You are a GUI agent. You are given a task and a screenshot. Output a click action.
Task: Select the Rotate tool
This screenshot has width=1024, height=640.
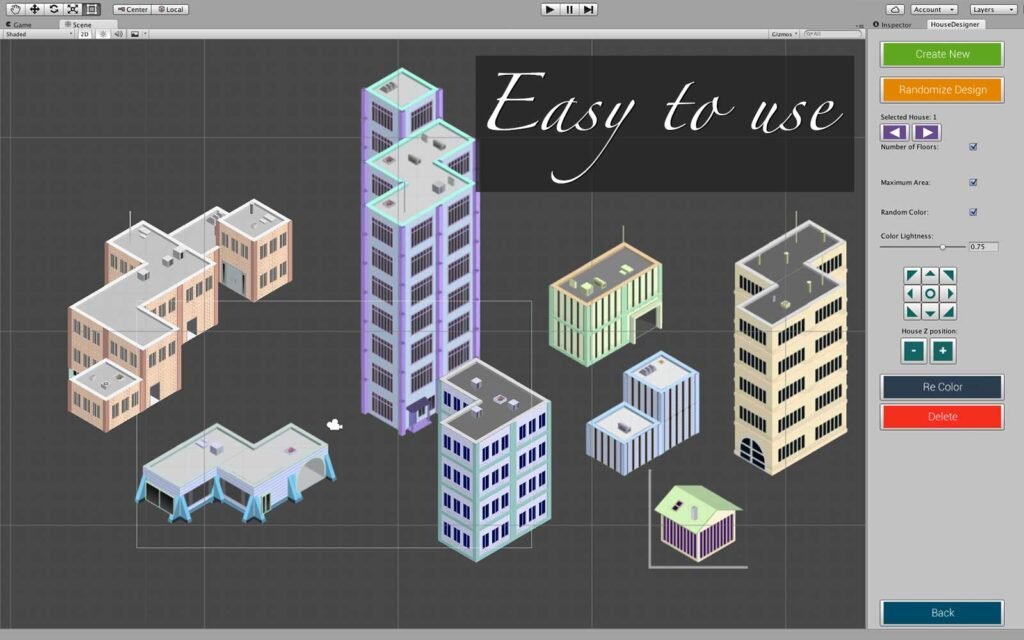pyautogui.click(x=54, y=9)
